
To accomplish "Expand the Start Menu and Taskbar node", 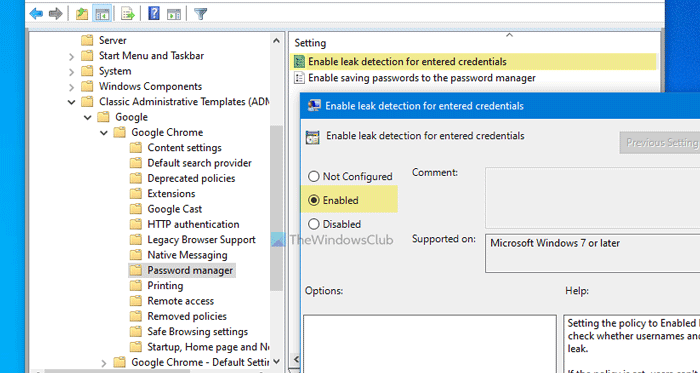I will click(x=71, y=56).
